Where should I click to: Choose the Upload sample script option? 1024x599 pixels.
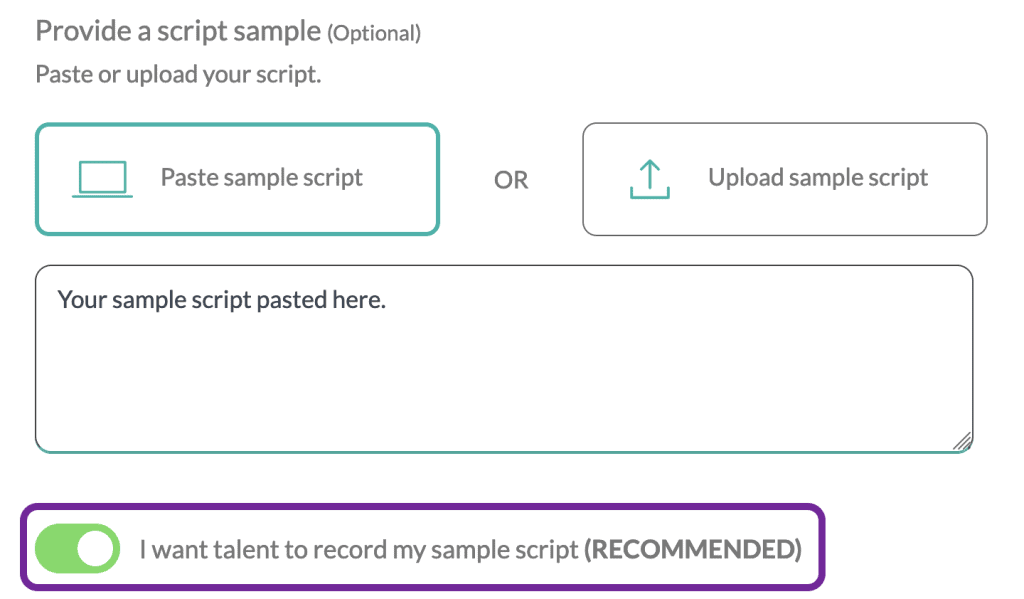[784, 179]
